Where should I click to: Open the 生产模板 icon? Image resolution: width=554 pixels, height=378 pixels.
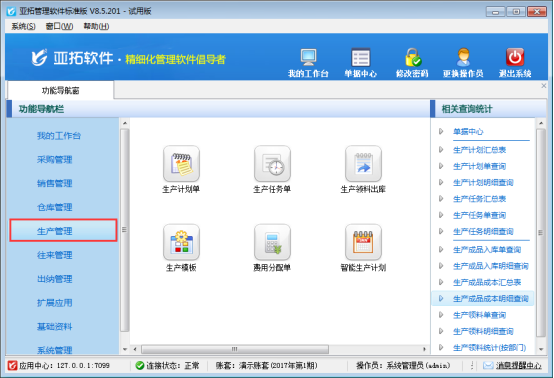(x=181, y=242)
